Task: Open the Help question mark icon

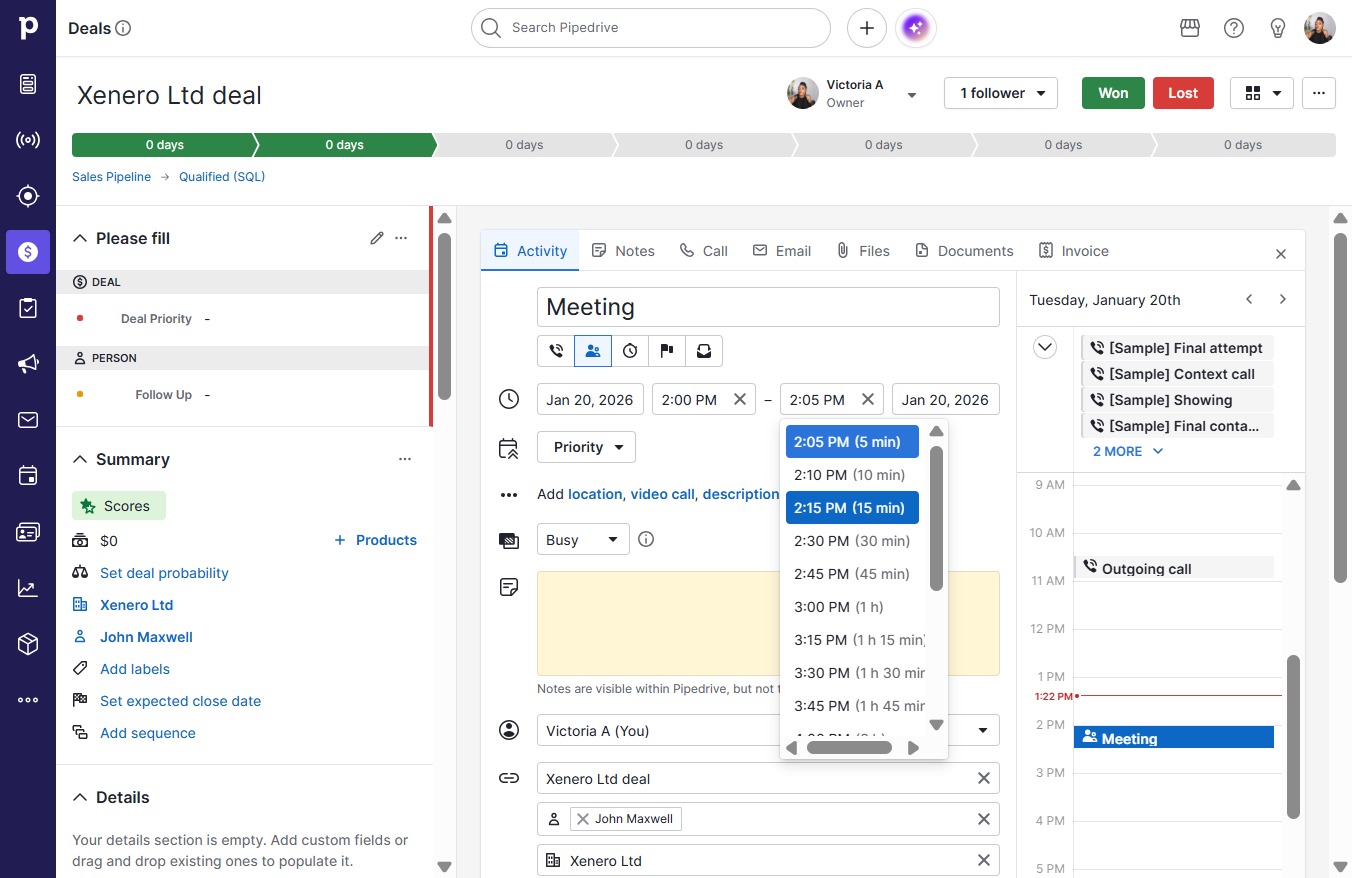Action: pos(1234,28)
